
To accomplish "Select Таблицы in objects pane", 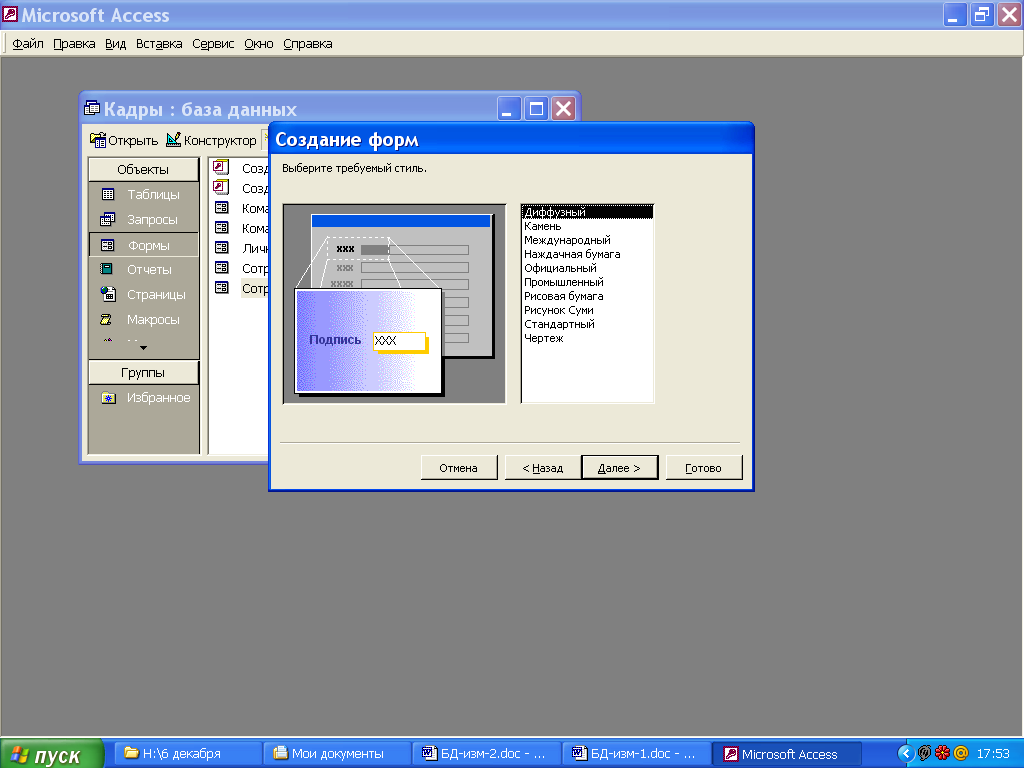I will point(143,195).
